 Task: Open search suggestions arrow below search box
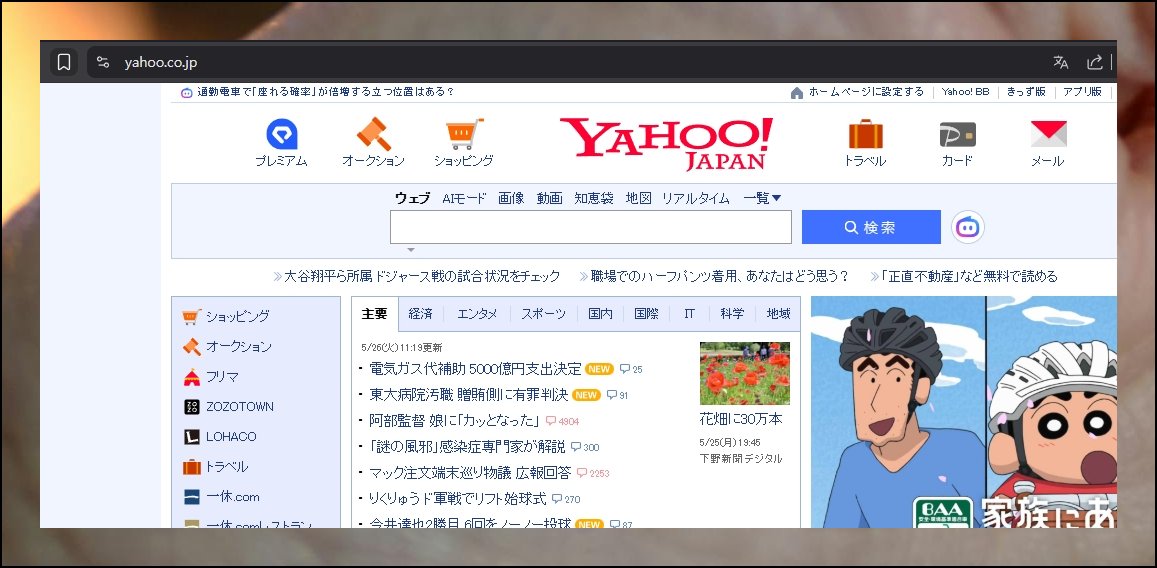412,250
